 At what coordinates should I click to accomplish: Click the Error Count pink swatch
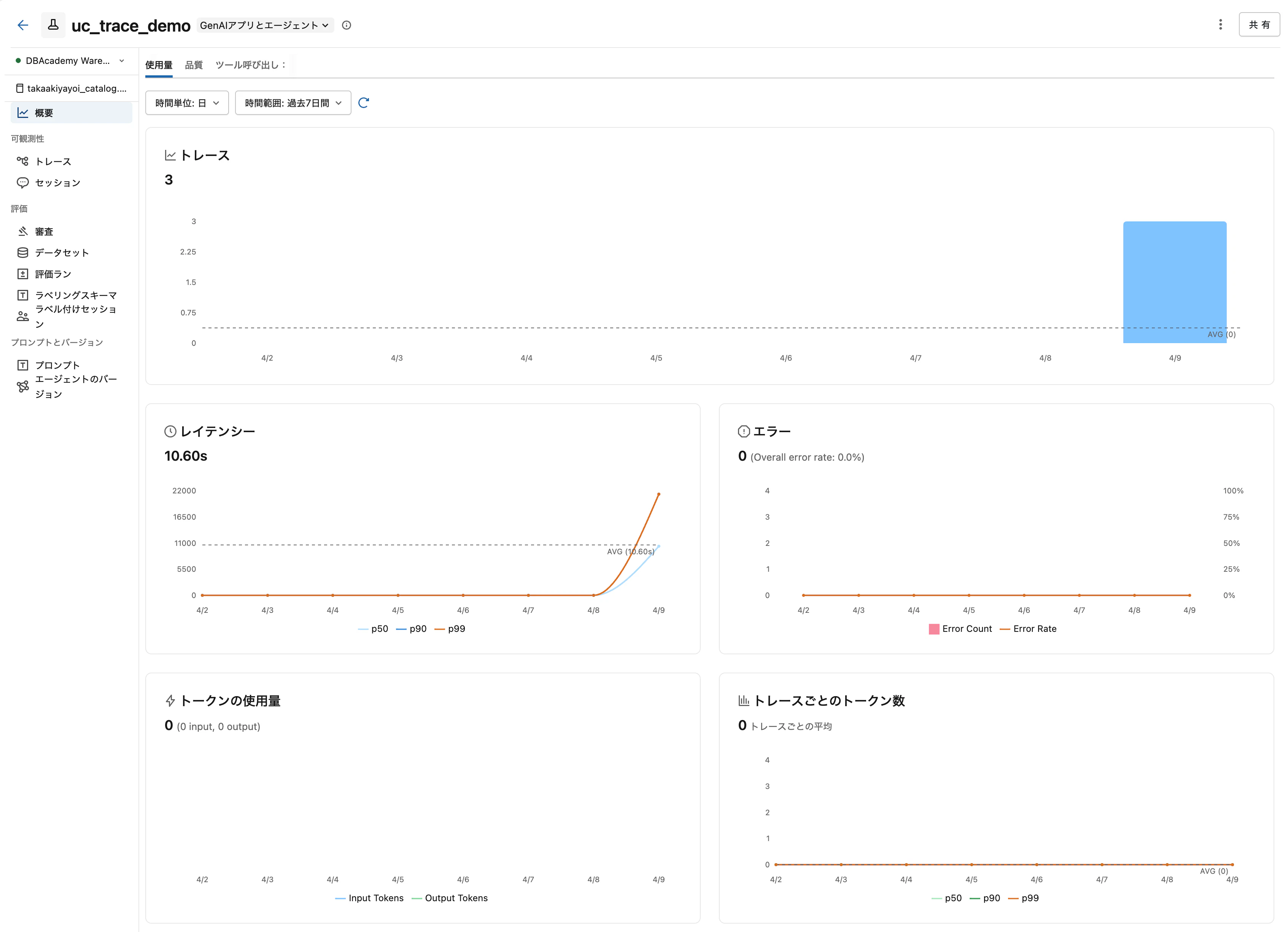click(x=933, y=629)
